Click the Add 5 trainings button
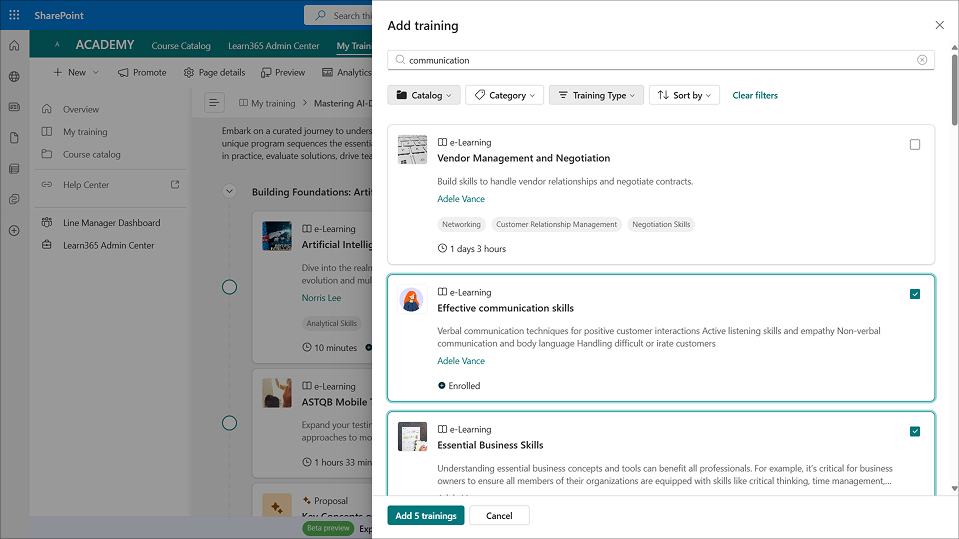Screen dimensions: 959x539 coord(426,516)
